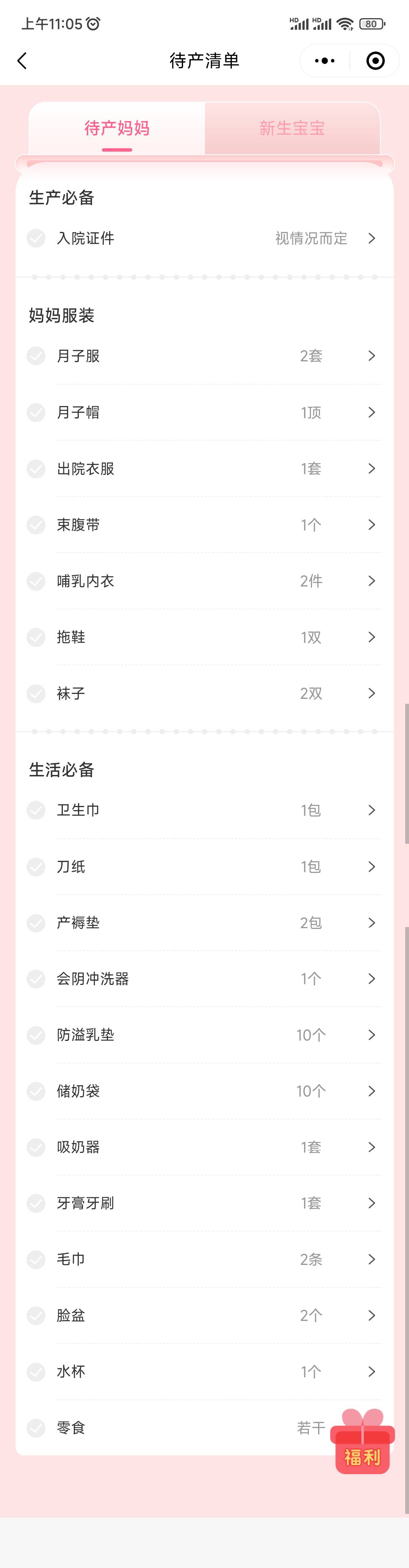Toggle the 吸奶器 check circle
This screenshot has width=409, height=1568.
point(36,1147)
